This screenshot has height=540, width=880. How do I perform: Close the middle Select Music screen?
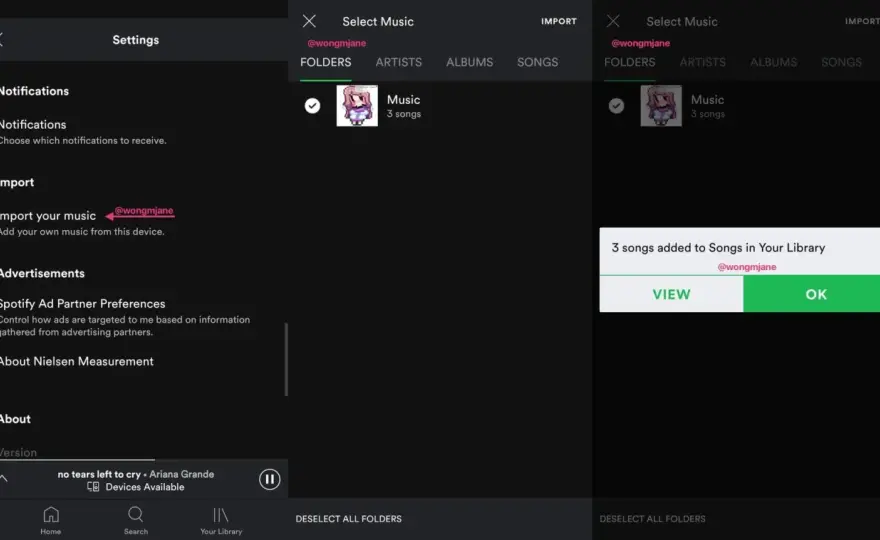(309, 21)
